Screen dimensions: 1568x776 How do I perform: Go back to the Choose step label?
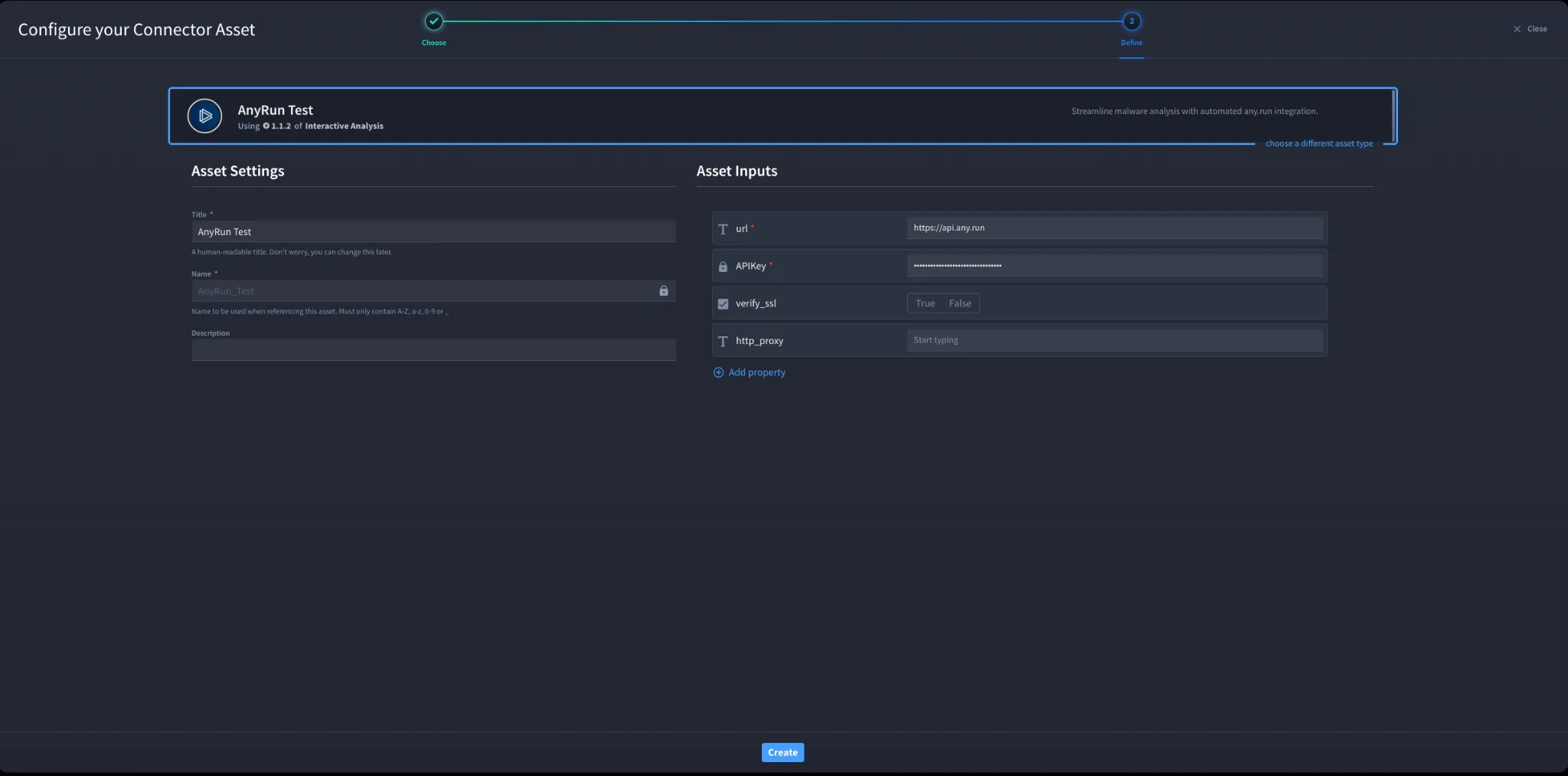coord(434,43)
